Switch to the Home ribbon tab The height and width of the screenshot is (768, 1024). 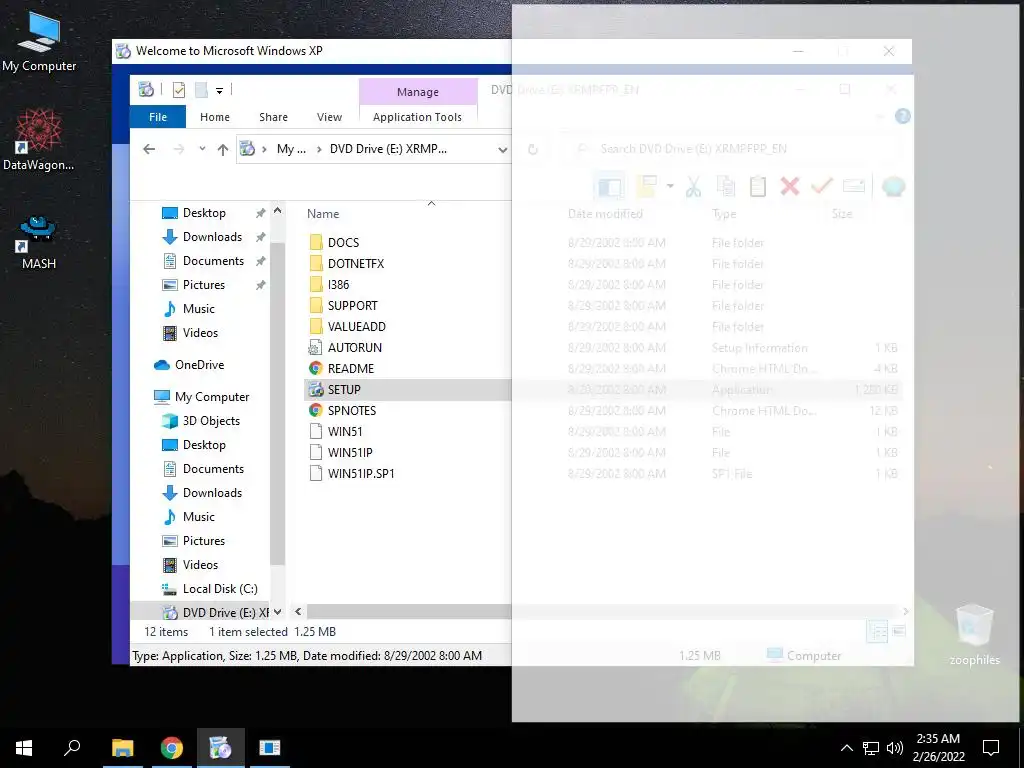[x=215, y=117]
